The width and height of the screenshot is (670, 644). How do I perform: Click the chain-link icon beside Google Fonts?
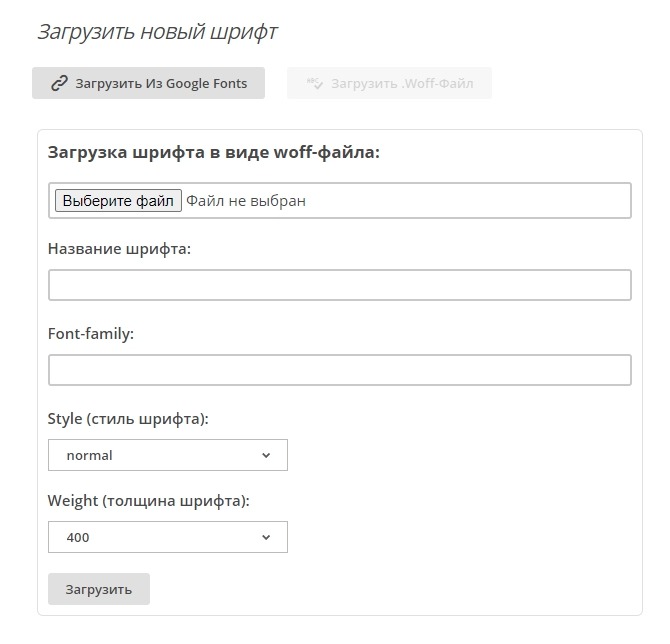59,83
